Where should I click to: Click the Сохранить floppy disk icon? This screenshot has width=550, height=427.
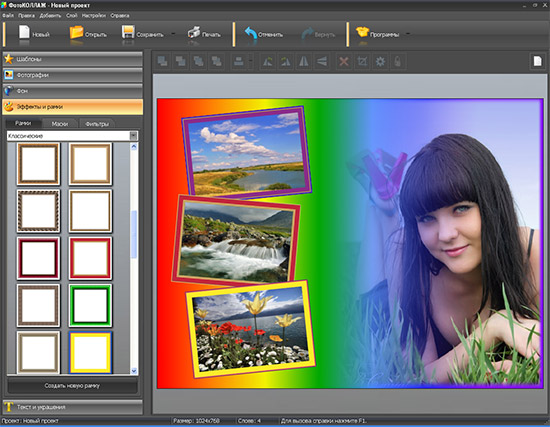[128, 32]
